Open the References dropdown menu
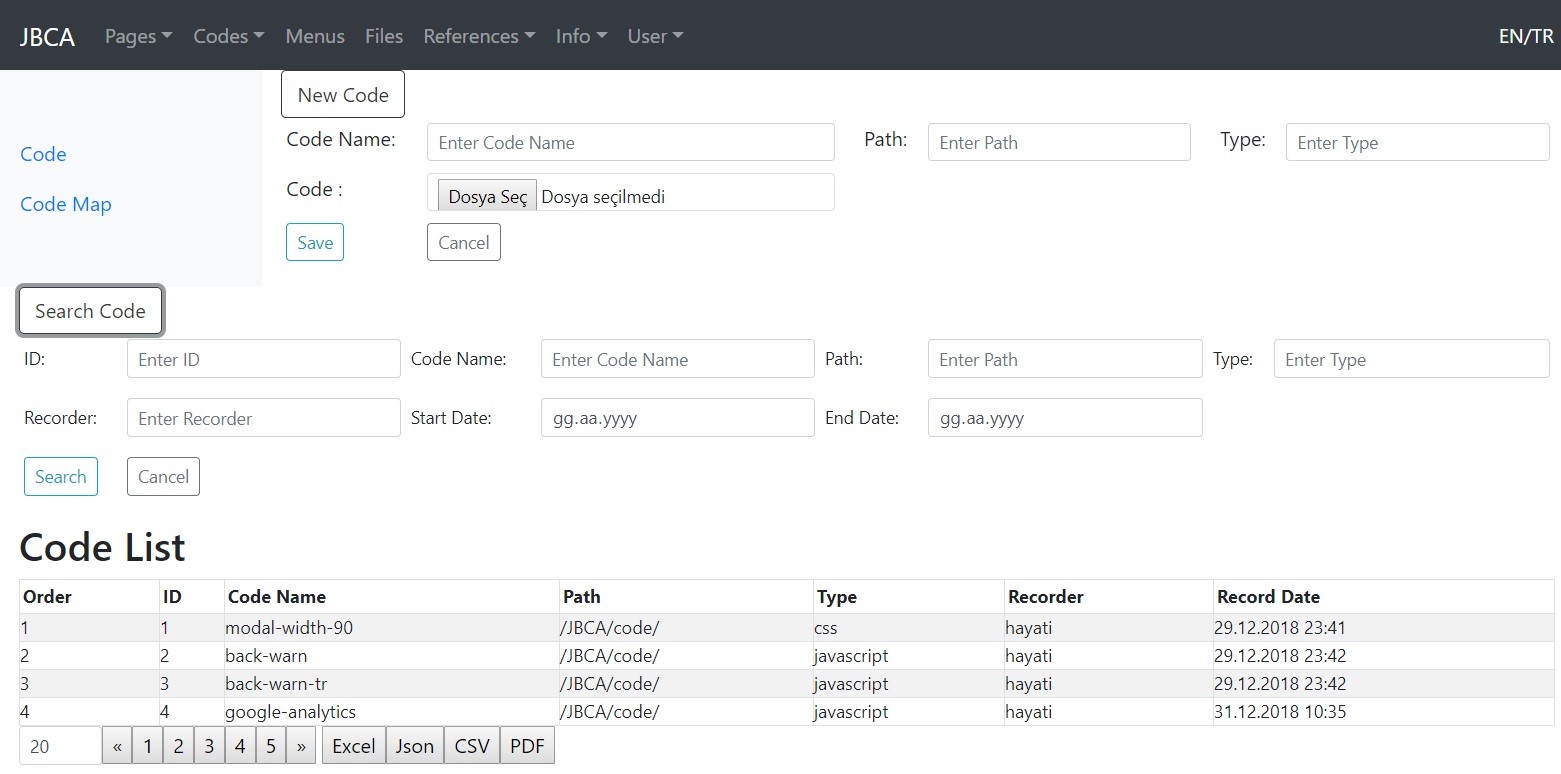 tap(479, 36)
